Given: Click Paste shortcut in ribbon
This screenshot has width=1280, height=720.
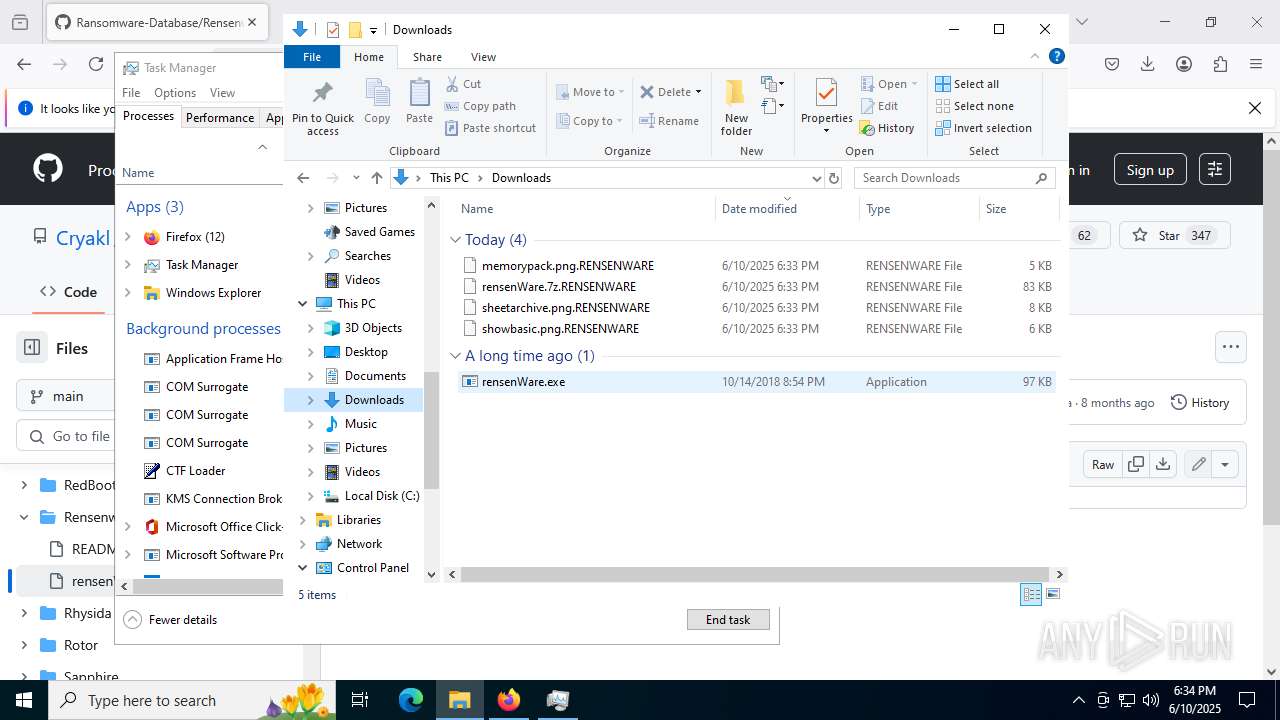Looking at the screenshot, I should pyautogui.click(x=490, y=128).
